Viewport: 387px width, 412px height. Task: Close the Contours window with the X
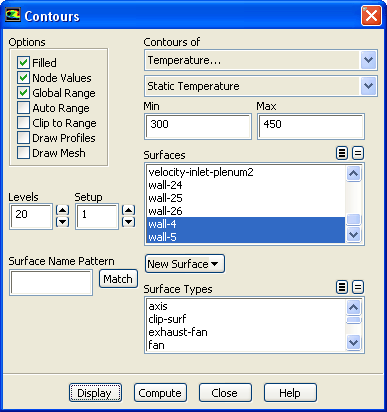(x=371, y=15)
